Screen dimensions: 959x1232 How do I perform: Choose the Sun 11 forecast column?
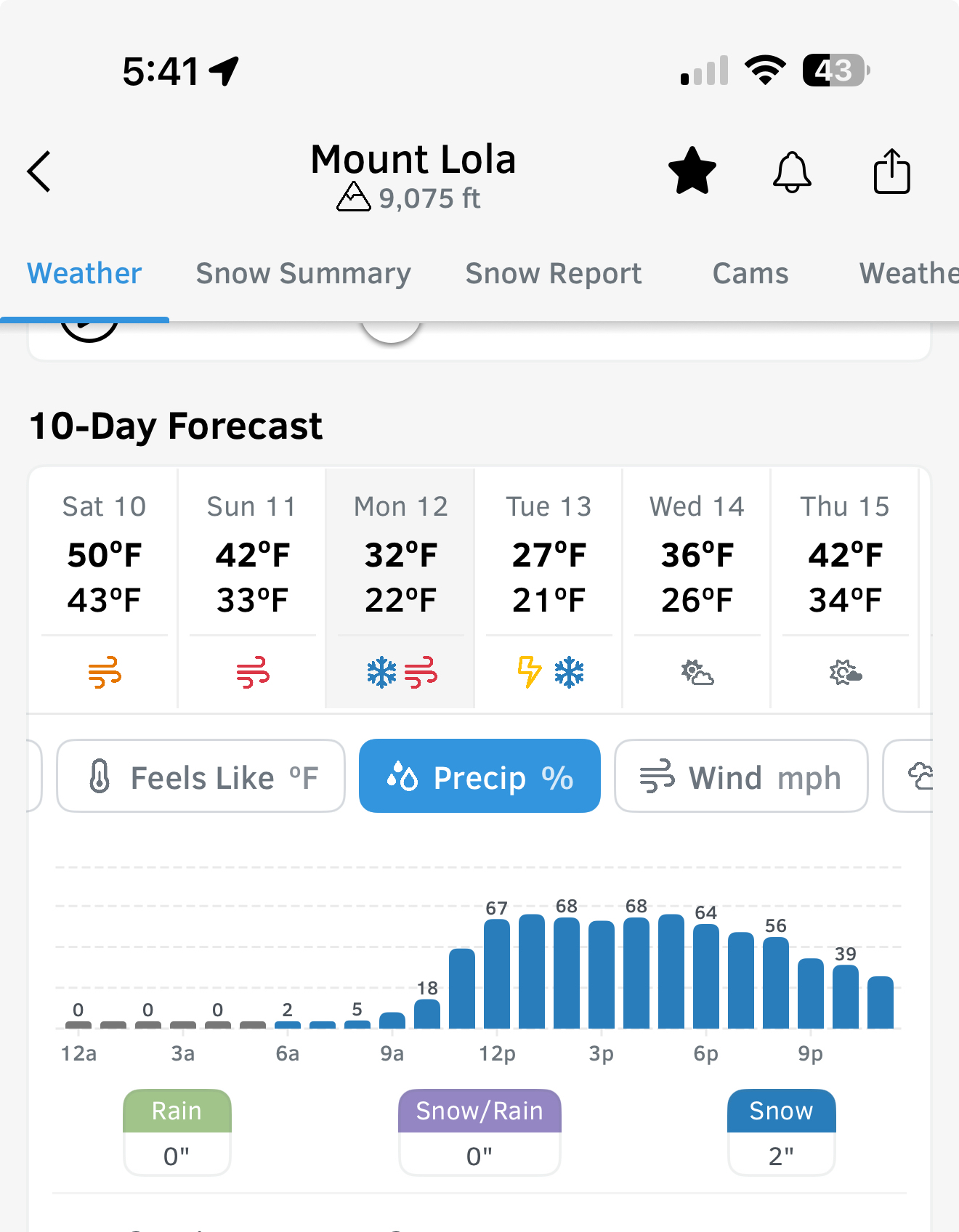252,554
